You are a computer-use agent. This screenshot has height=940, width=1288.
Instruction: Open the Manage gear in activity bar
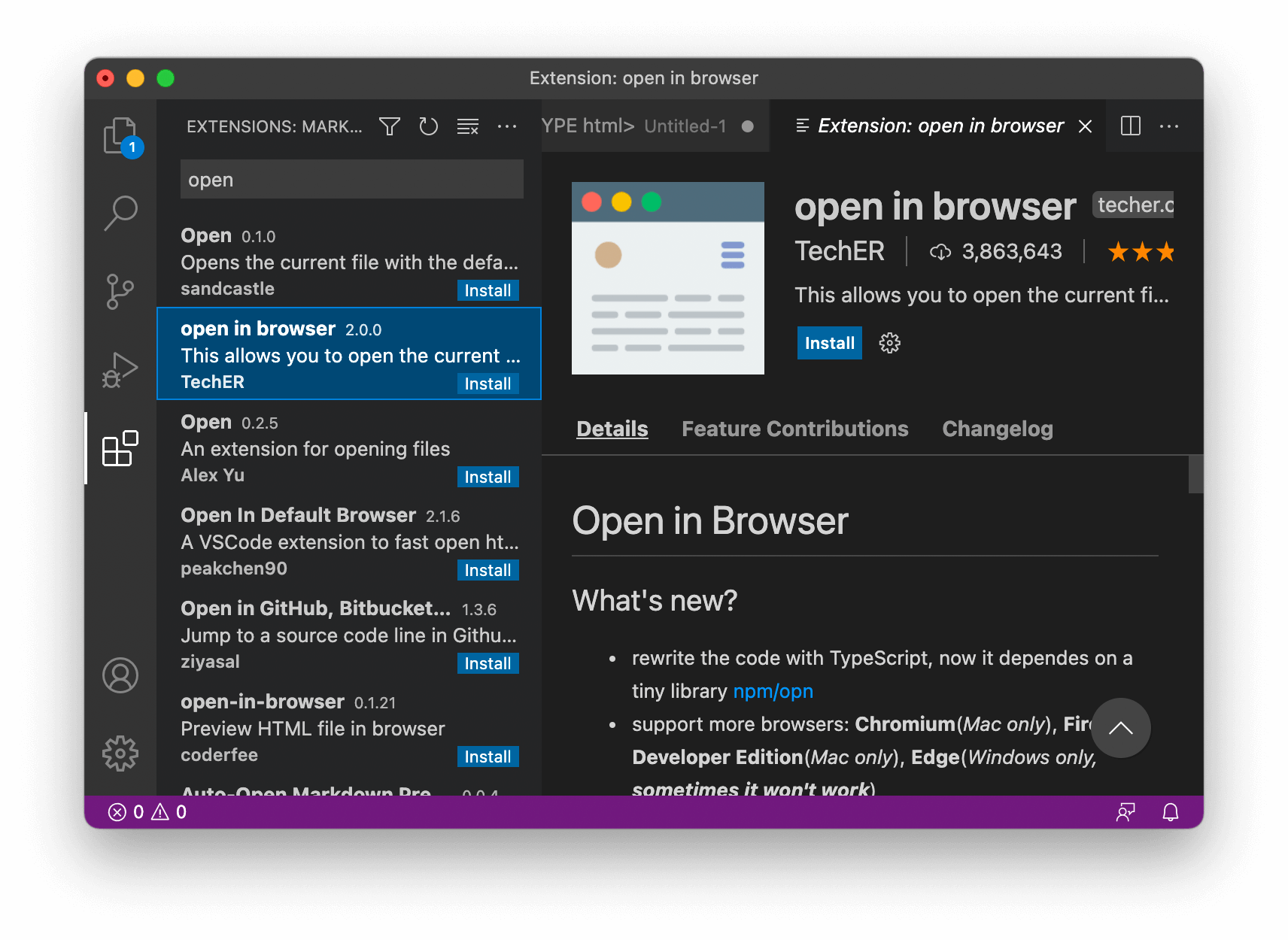pos(120,753)
